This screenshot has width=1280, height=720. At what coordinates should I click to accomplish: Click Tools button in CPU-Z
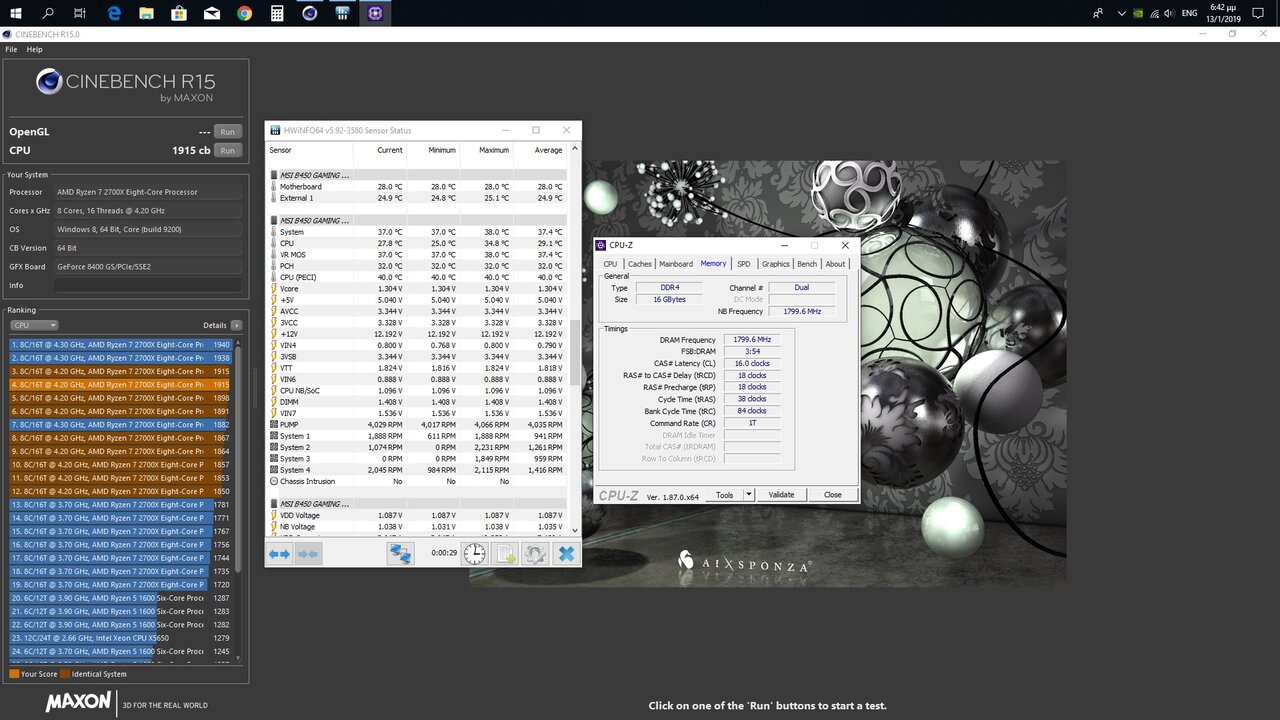tap(724, 495)
